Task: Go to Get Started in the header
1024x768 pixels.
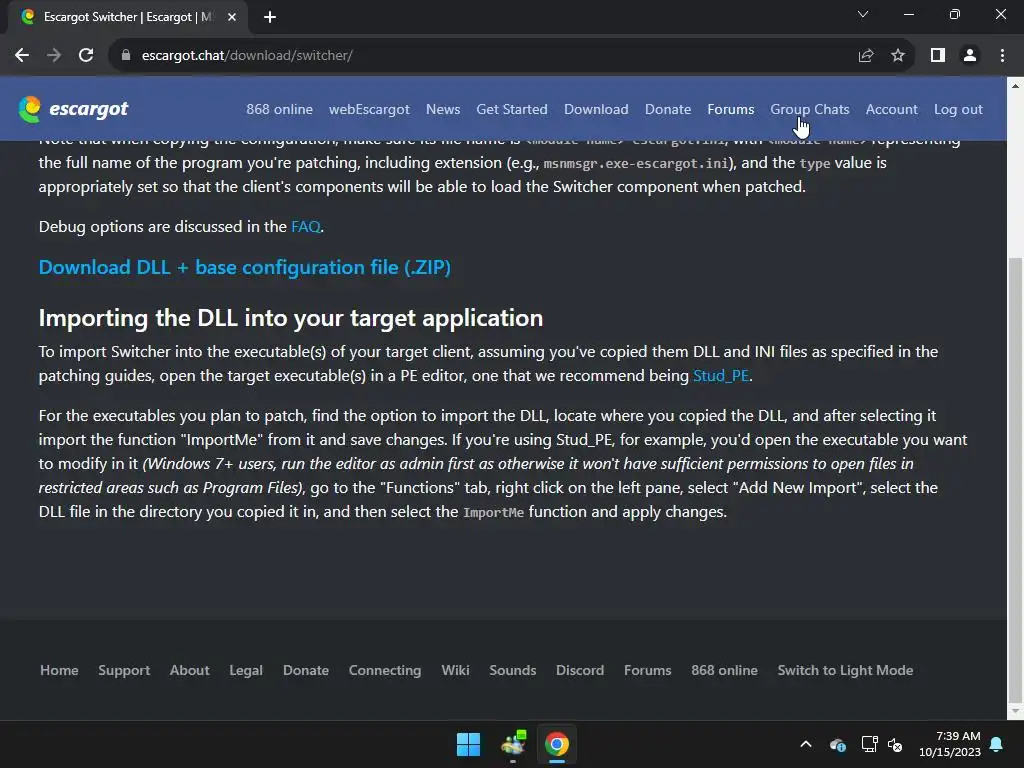Action: point(512,109)
